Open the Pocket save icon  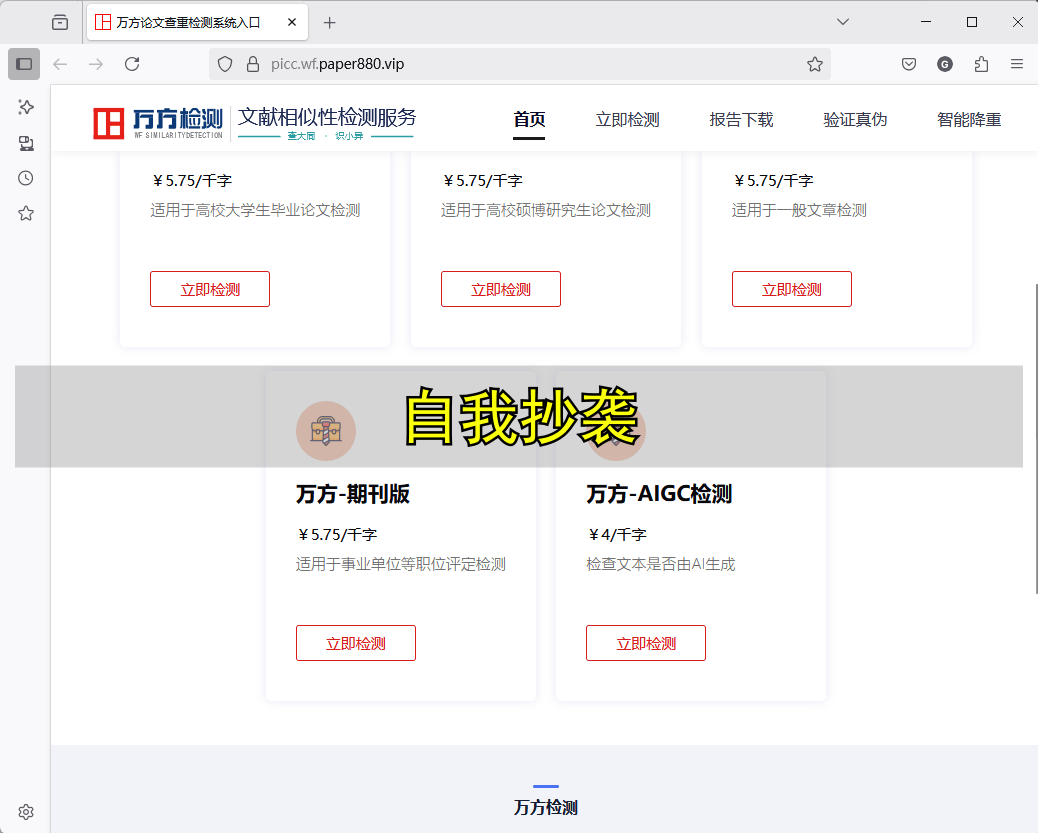coord(909,64)
